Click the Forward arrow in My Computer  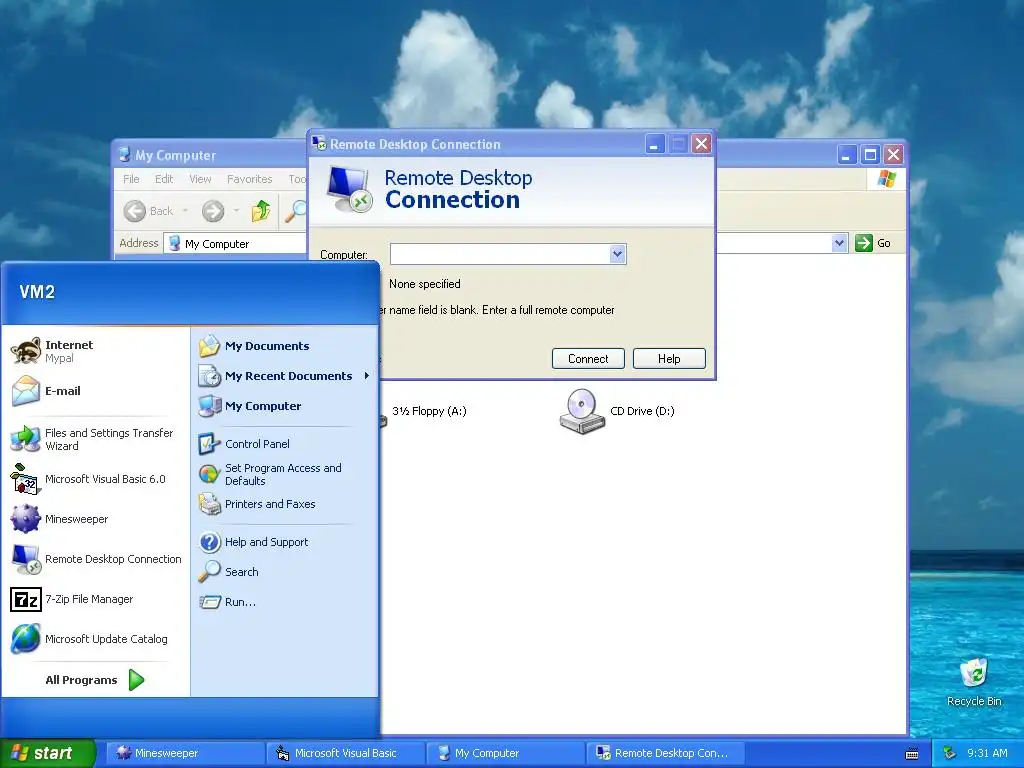coord(213,211)
